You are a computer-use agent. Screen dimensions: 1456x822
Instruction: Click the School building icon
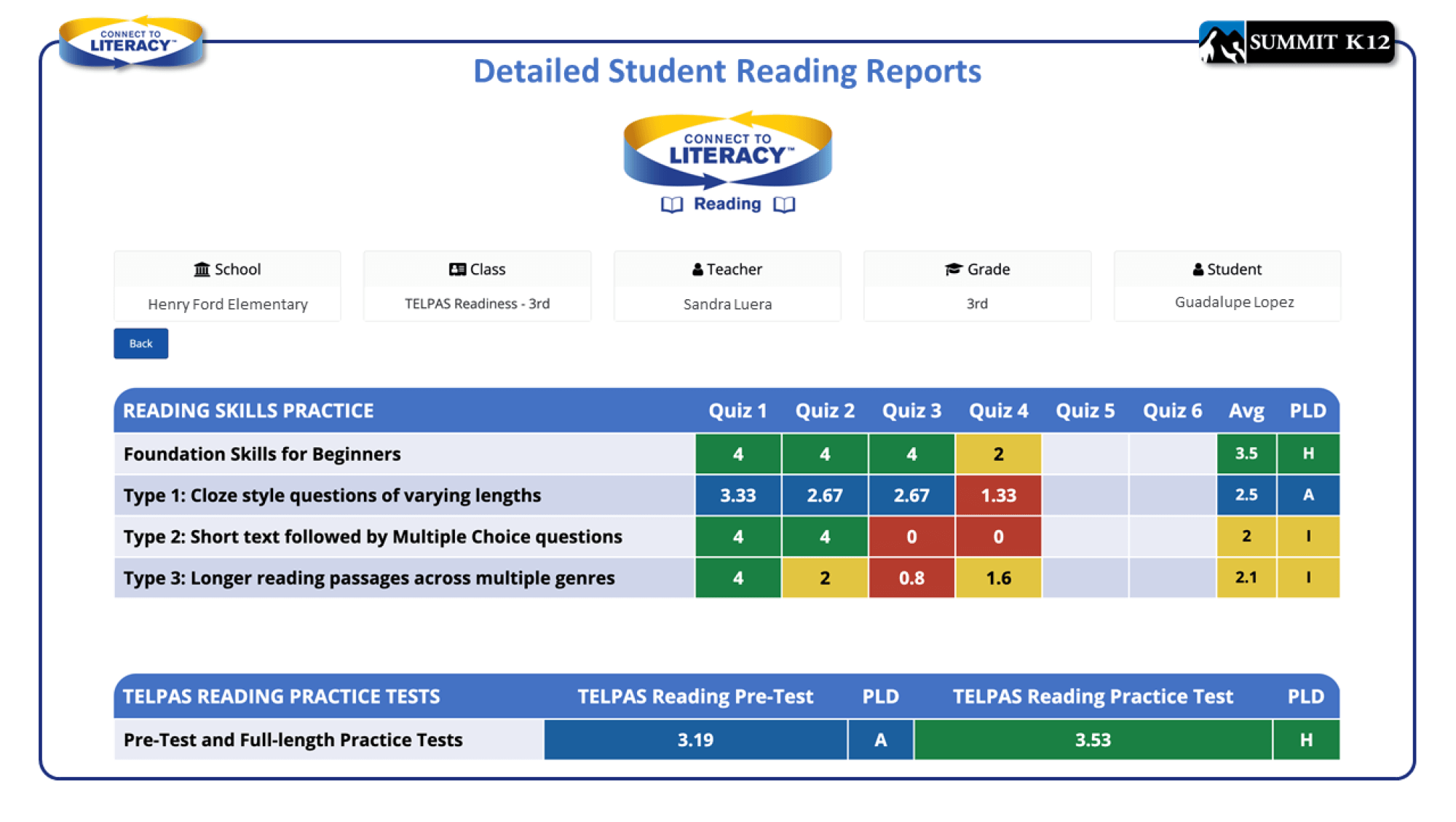coord(202,269)
